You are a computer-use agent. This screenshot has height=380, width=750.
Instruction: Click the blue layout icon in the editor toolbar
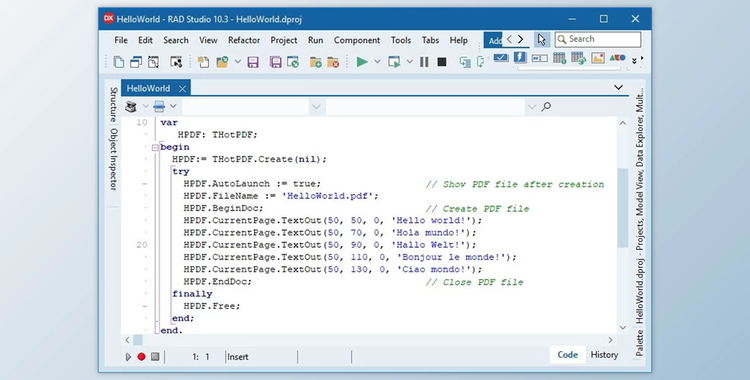pos(159,107)
